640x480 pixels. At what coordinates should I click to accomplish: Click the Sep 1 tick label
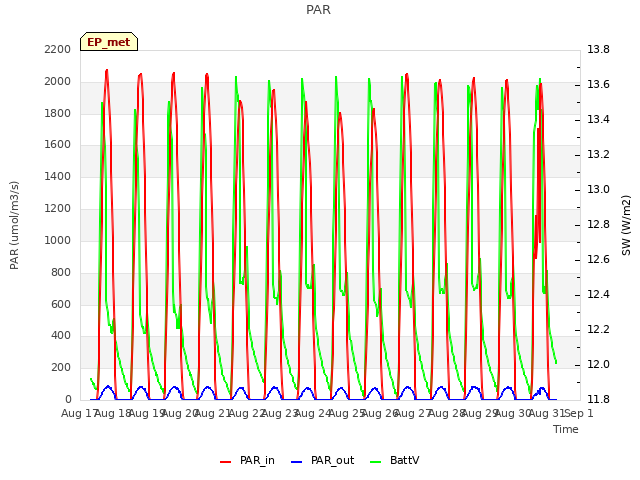pos(579,413)
